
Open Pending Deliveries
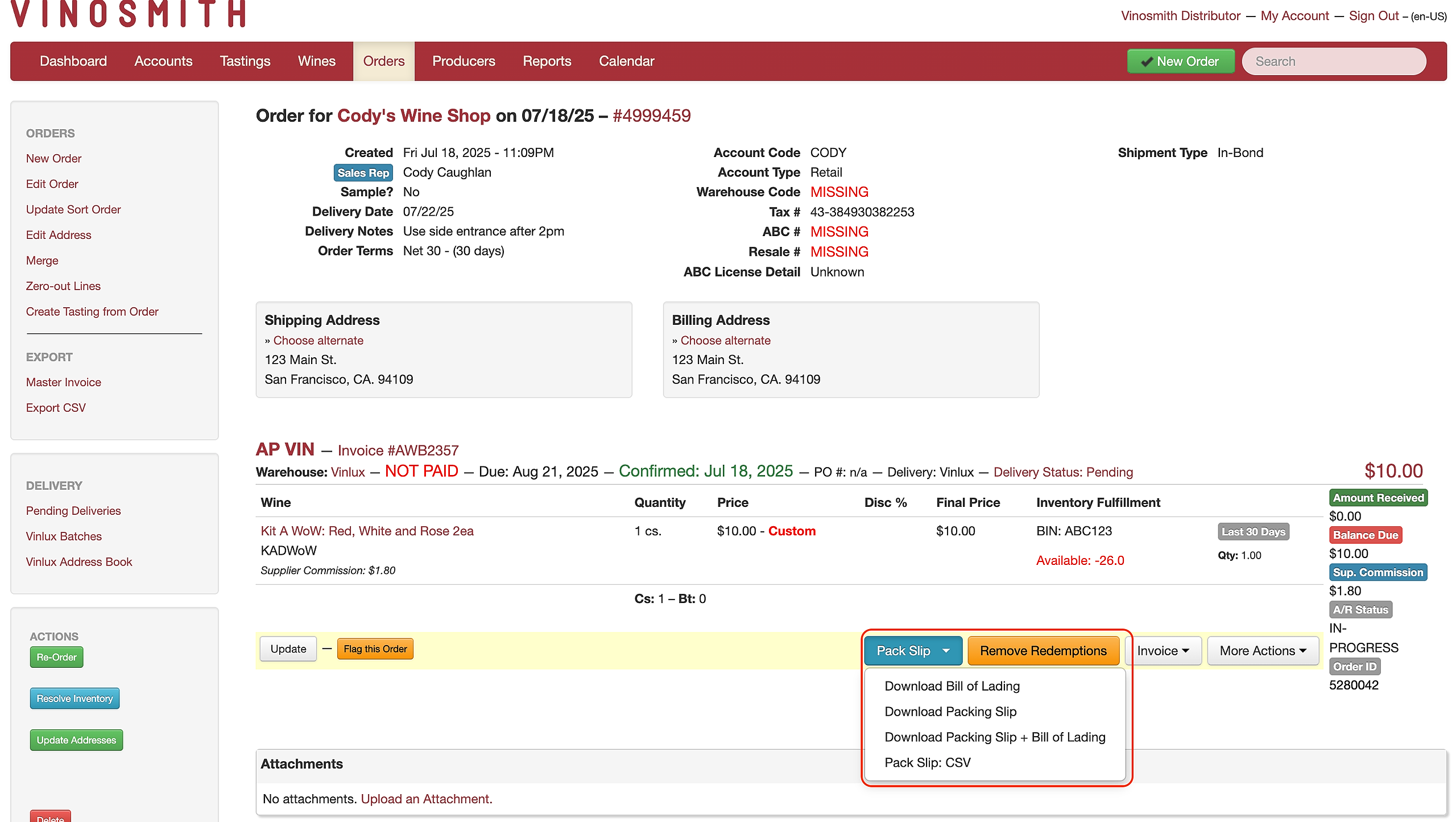pyautogui.click(x=73, y=511)
